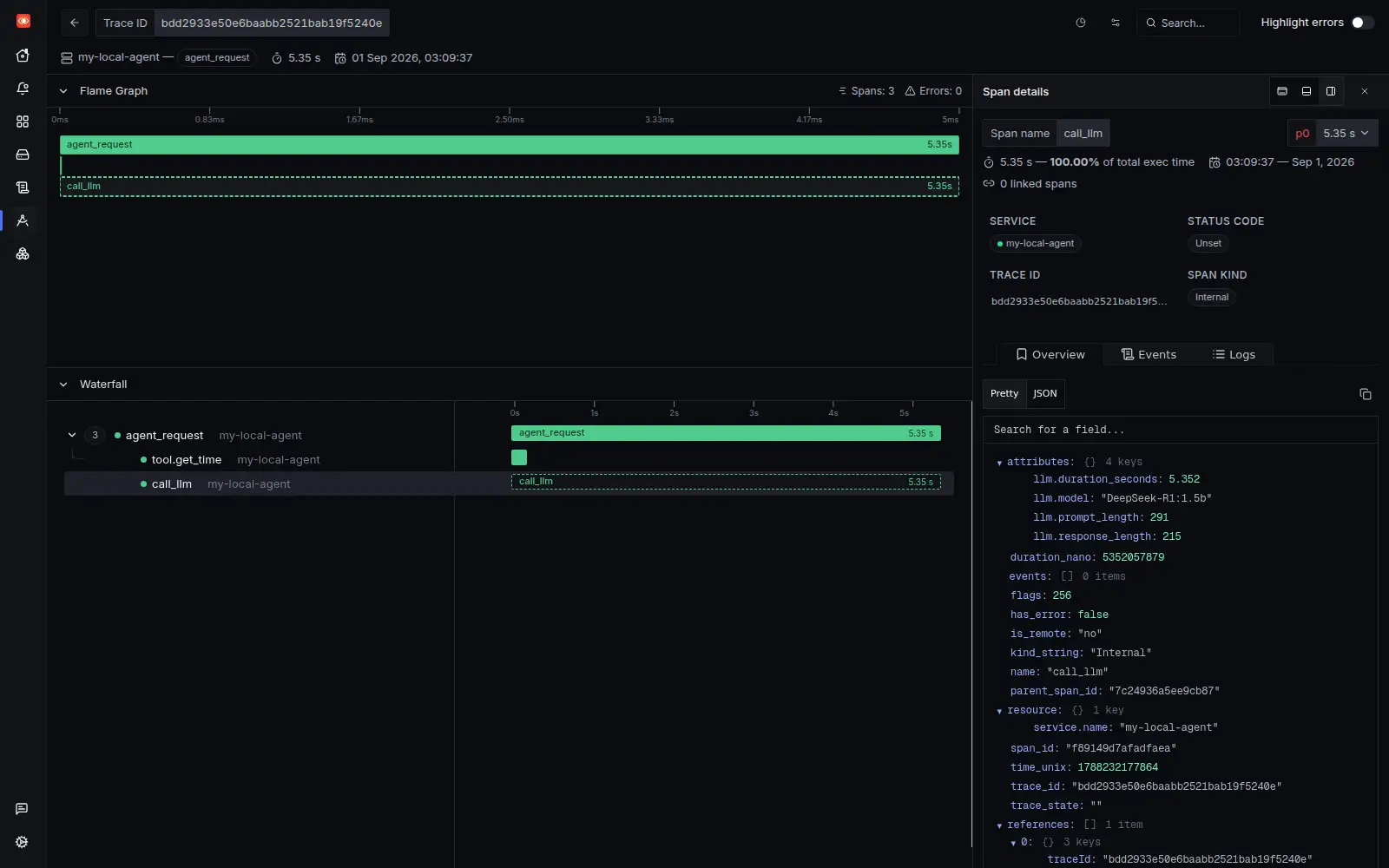Open the home icon in the sidebar

pos(23,56)
